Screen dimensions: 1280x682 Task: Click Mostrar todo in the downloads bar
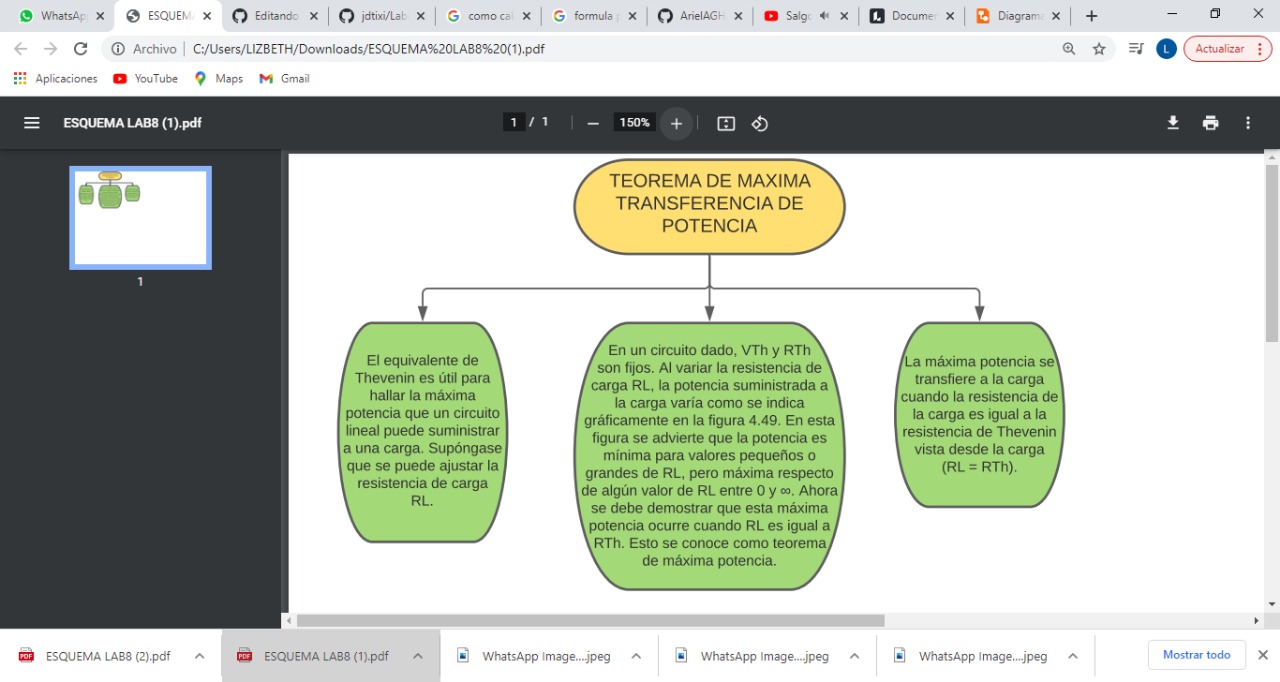point(1196,655)
